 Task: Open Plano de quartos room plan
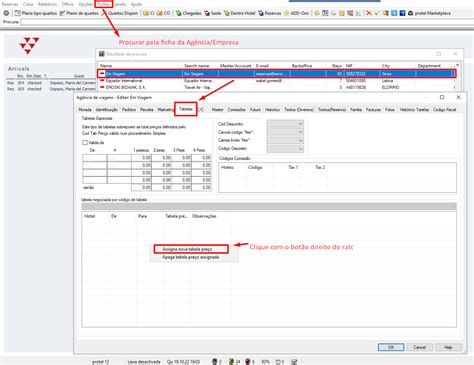79,13
